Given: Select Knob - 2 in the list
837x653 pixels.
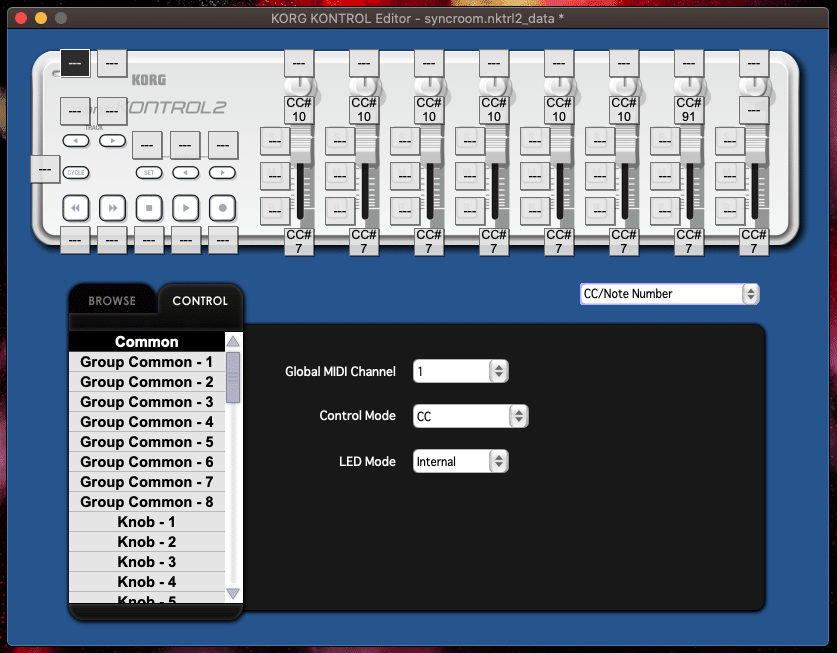Looking at the screenshot, I should 147,542.
